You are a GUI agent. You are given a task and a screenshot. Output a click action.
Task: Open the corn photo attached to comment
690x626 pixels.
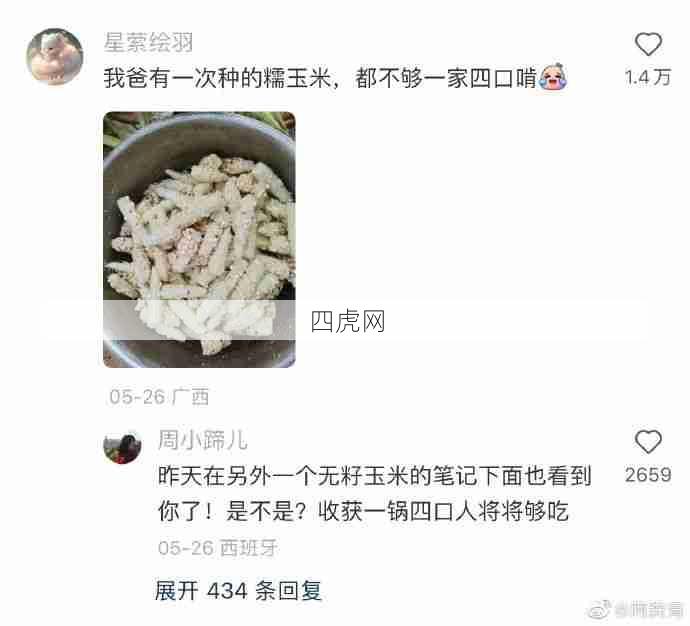point(199,240)
